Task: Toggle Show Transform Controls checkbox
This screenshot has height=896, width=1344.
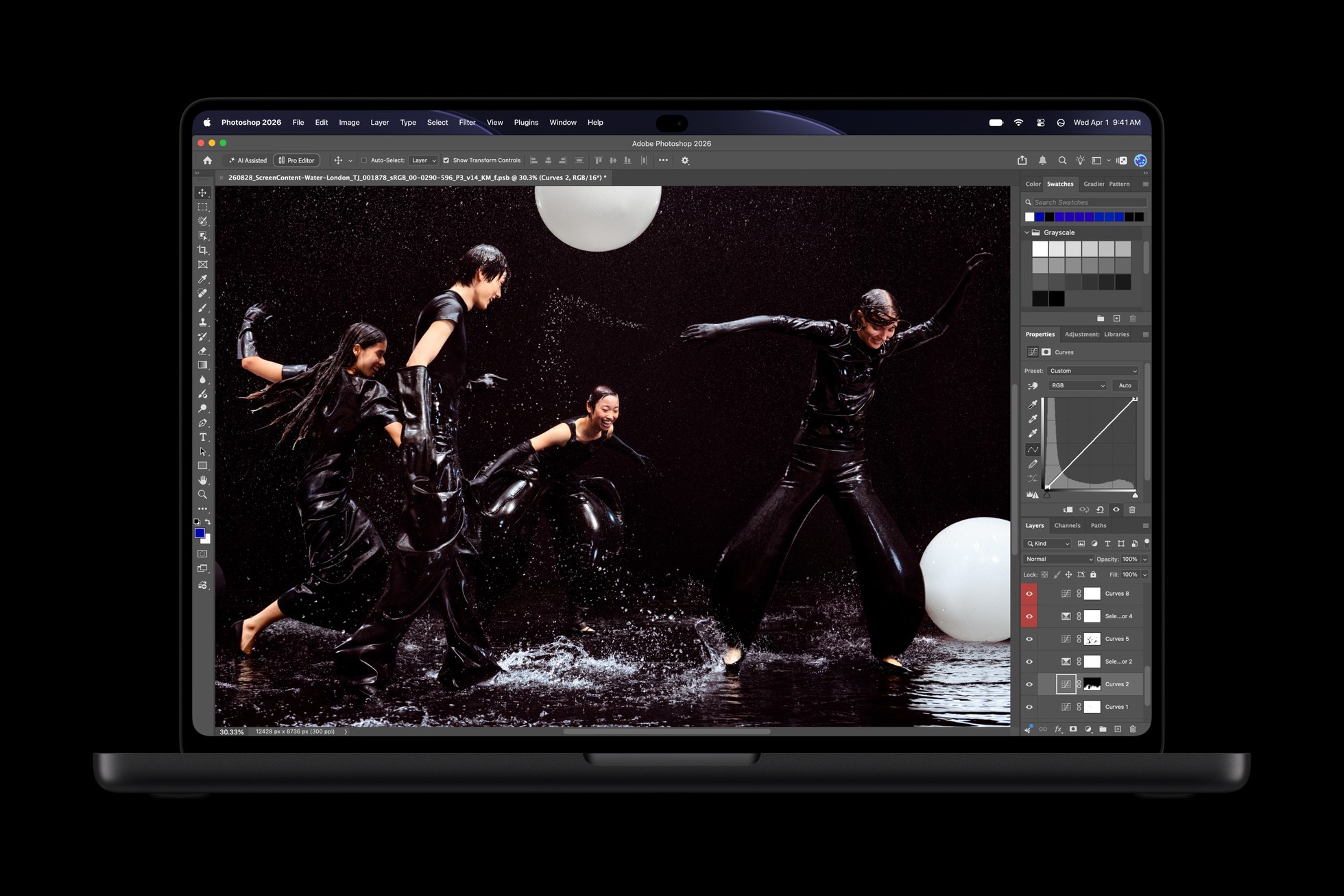Action: (x=446, y=160)
